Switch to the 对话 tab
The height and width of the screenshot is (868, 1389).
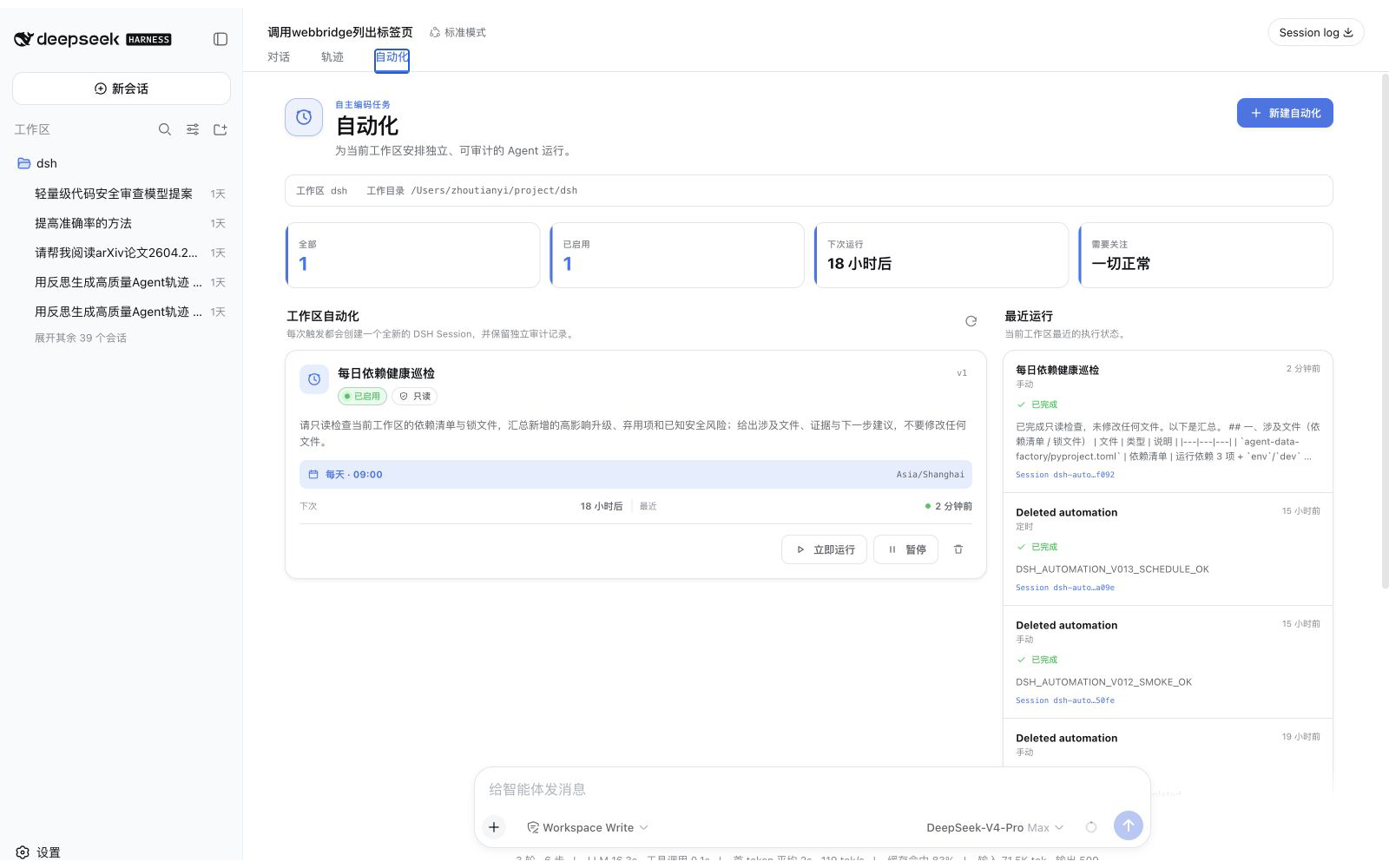(279, 57)
